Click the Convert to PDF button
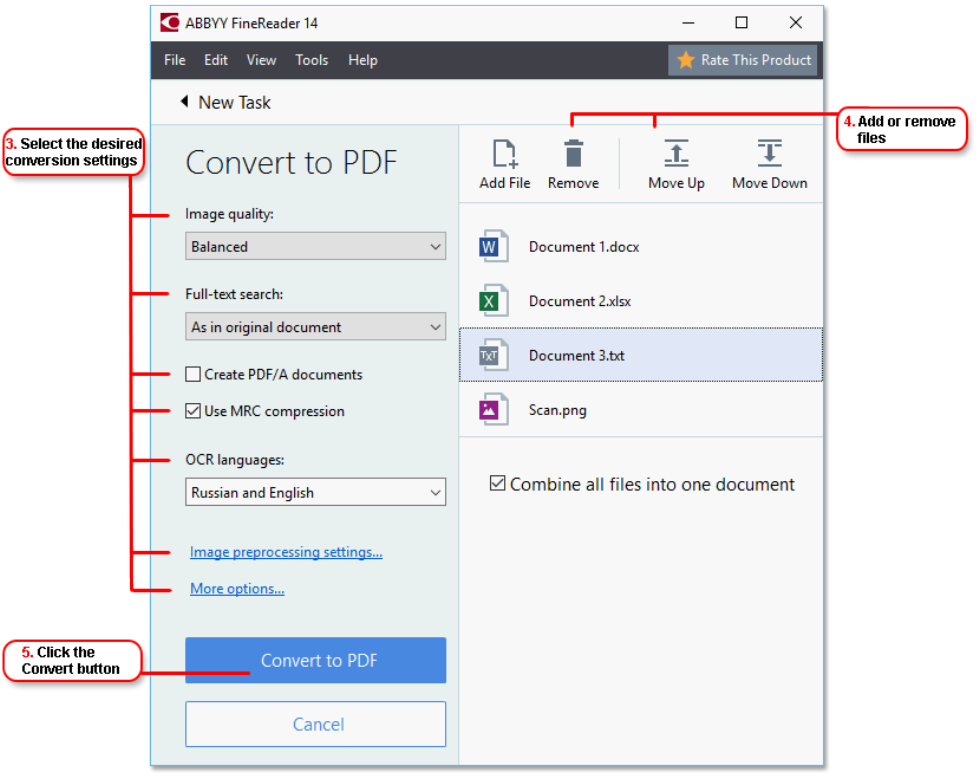Viewport: 979px width, 778px height. tap(315, 660)
